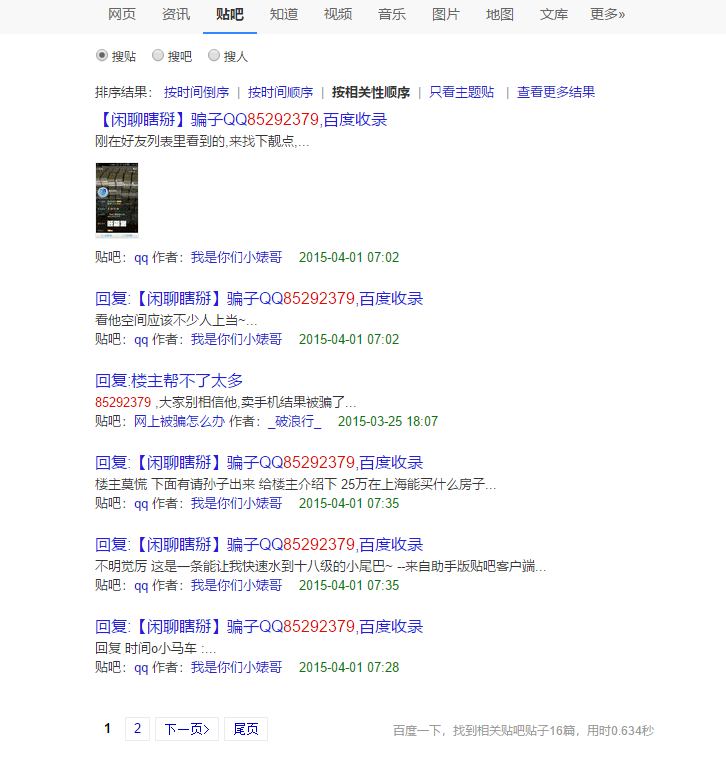Open first result 【闲聊瞎掰】骗子QQ85292379,百度收录
The width and height of the screenshot is (726, 773).
[x=242, y=119]
